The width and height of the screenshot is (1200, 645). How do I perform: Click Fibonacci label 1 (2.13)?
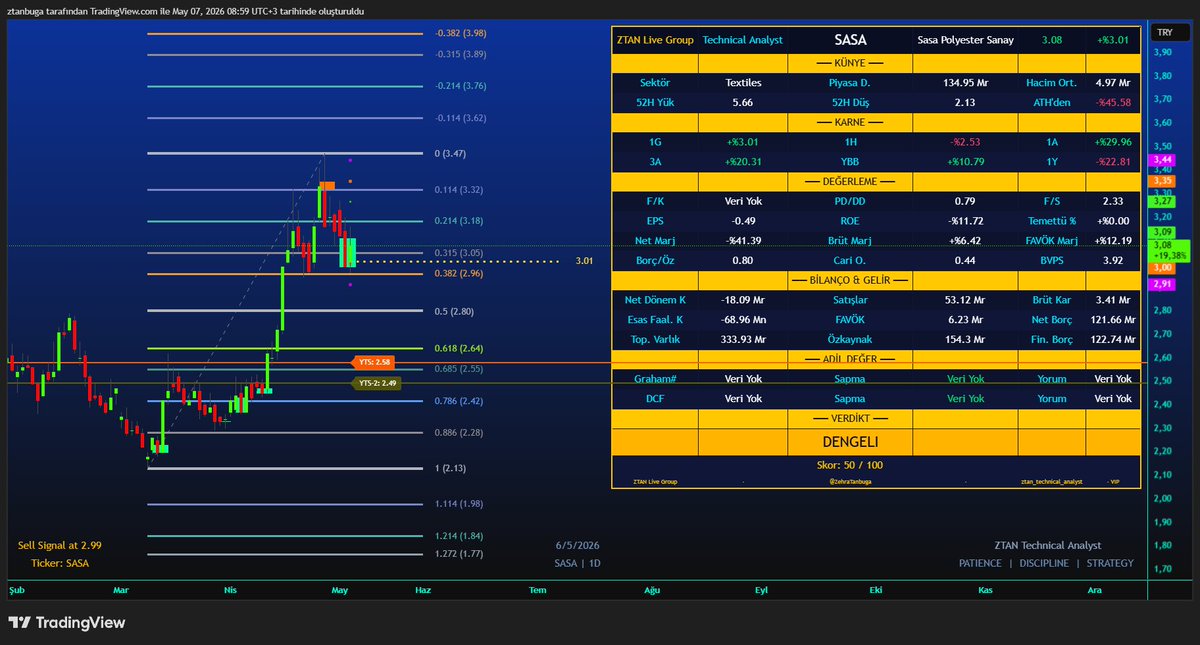pyautogui.click(x=451, y=468)
